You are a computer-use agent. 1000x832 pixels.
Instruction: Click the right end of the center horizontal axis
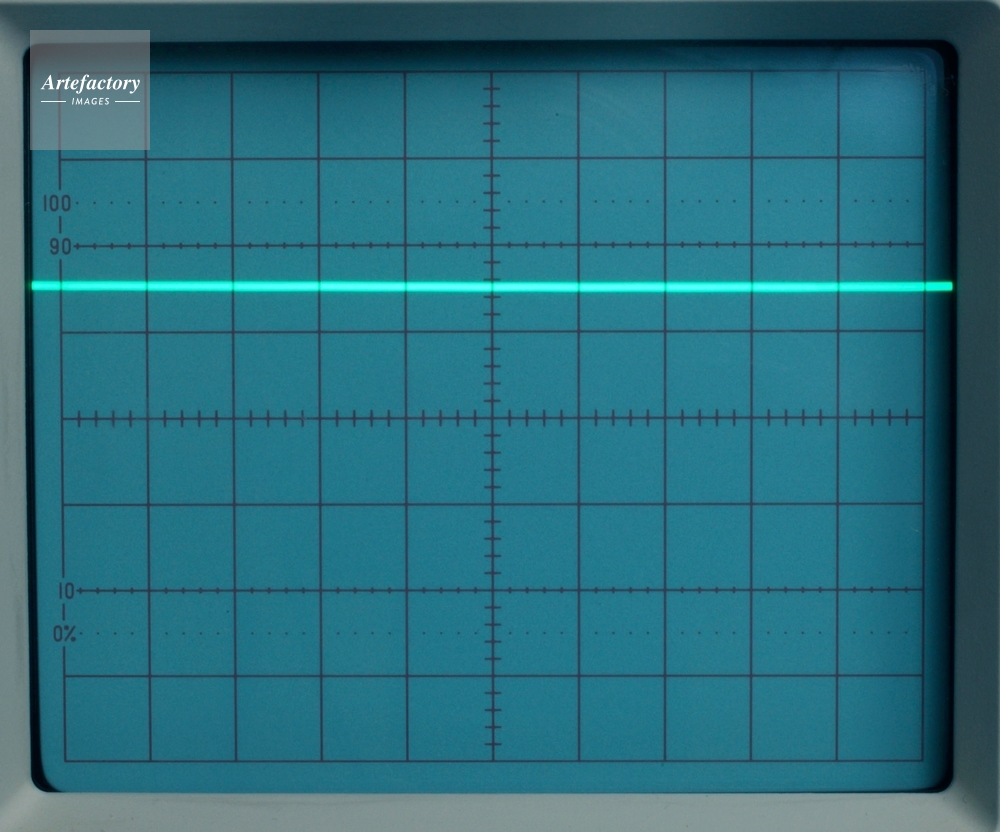(922, 418)
